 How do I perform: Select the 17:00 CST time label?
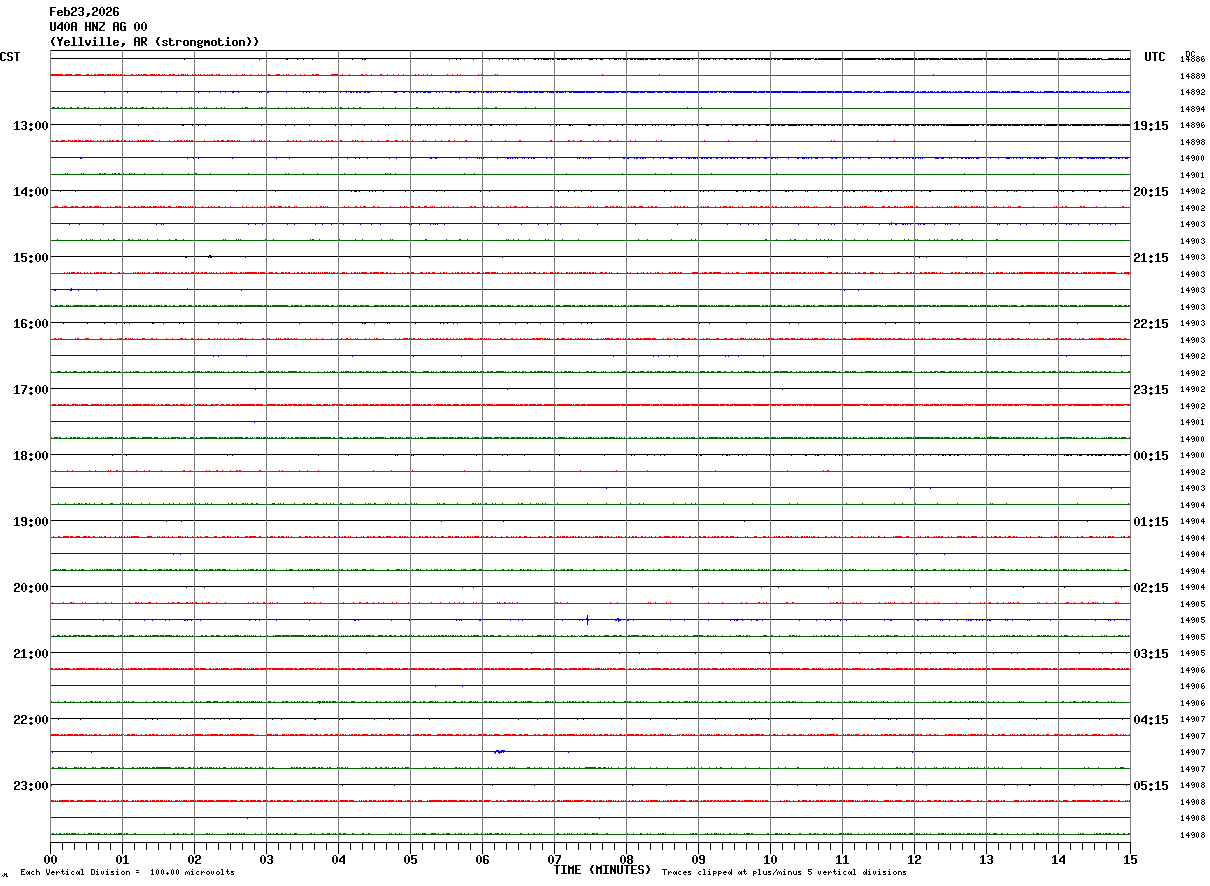[31, 390]
